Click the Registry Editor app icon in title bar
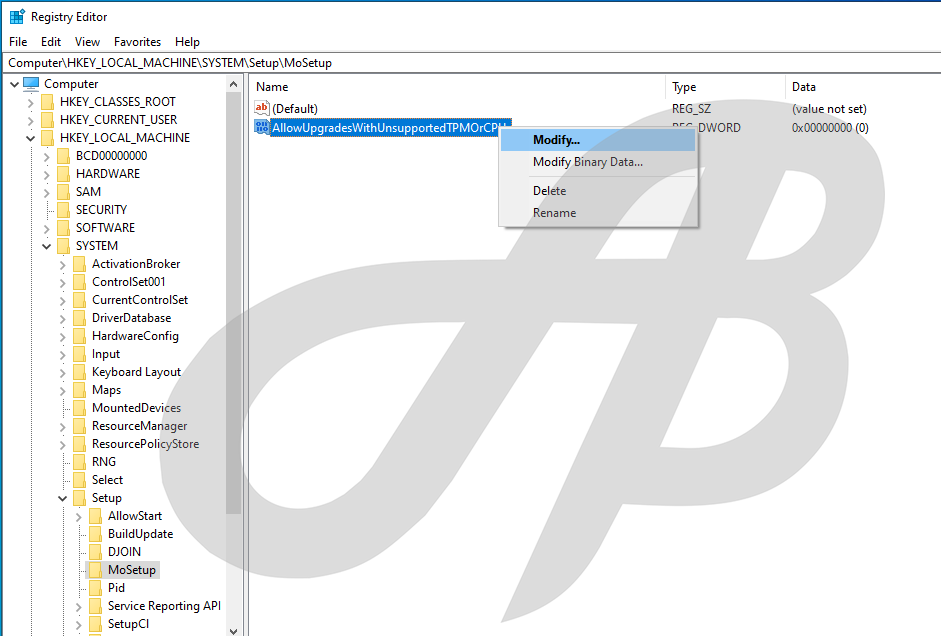 (x=17, y=16)
